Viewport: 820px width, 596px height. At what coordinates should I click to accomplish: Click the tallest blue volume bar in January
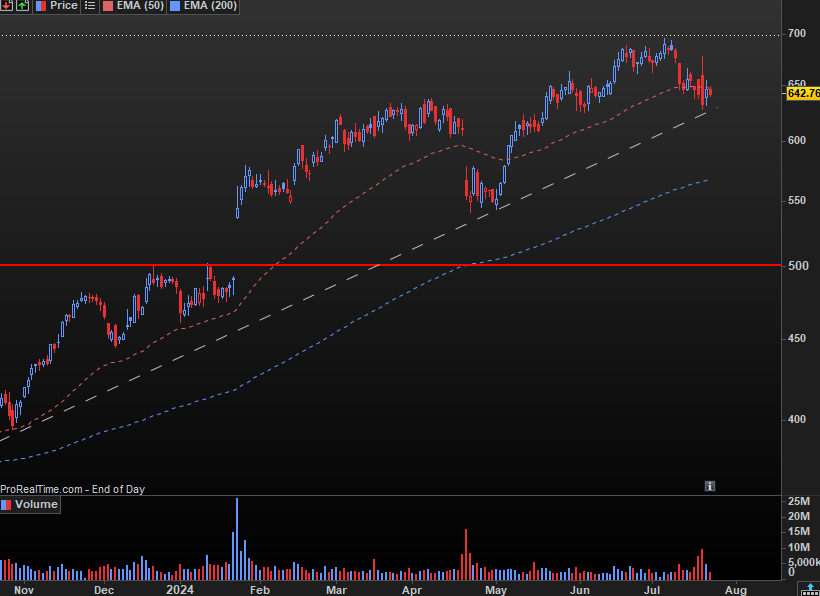[x=237, y=538]
